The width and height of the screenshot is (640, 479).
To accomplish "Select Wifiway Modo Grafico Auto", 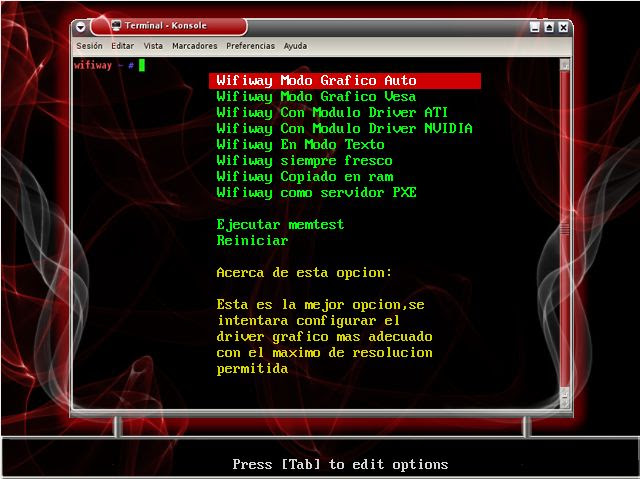I will pos(345,80).
